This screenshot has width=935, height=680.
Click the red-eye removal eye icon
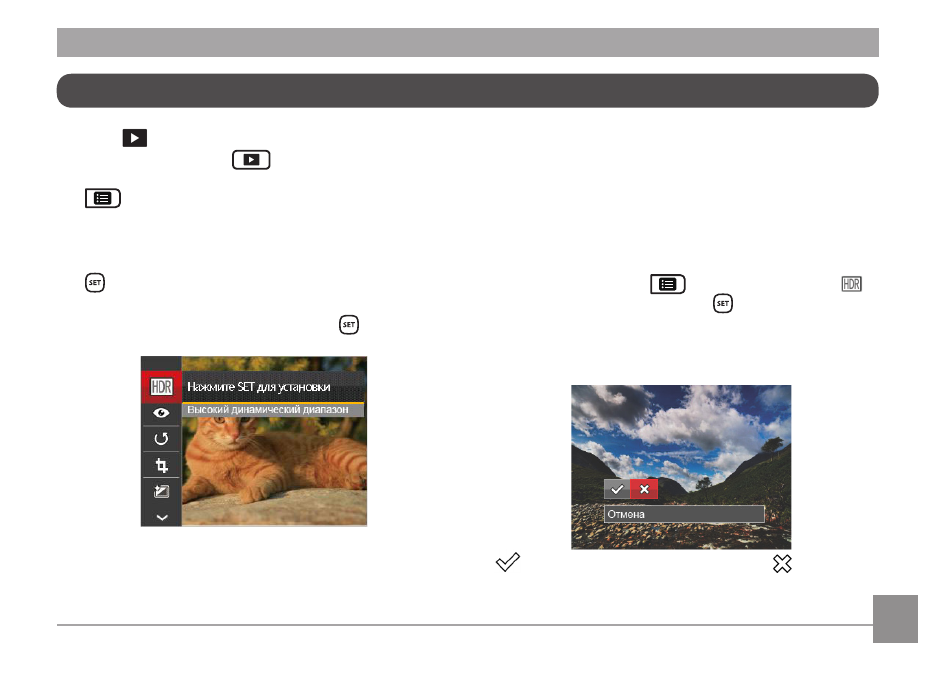coord(161,413)
